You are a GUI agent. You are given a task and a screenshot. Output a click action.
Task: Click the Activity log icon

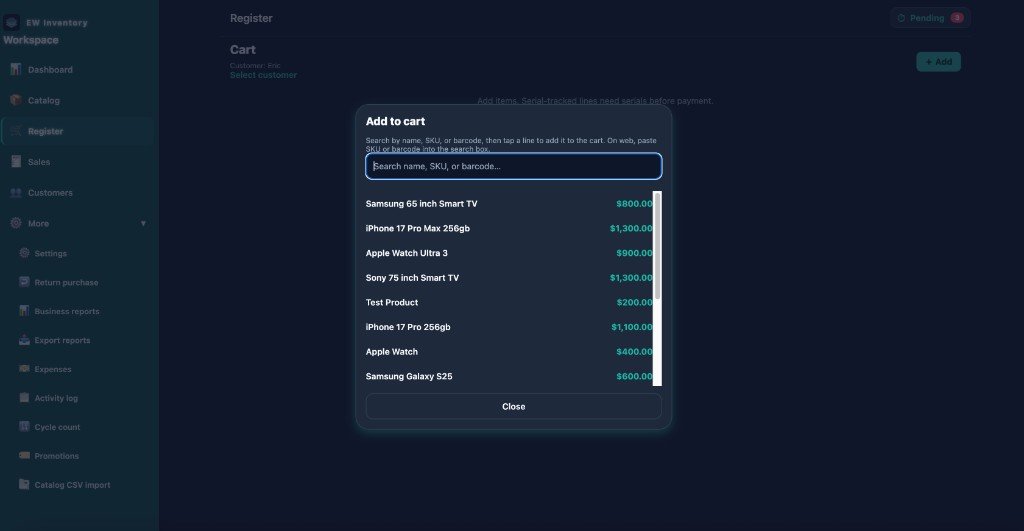[x=24, y=398]
